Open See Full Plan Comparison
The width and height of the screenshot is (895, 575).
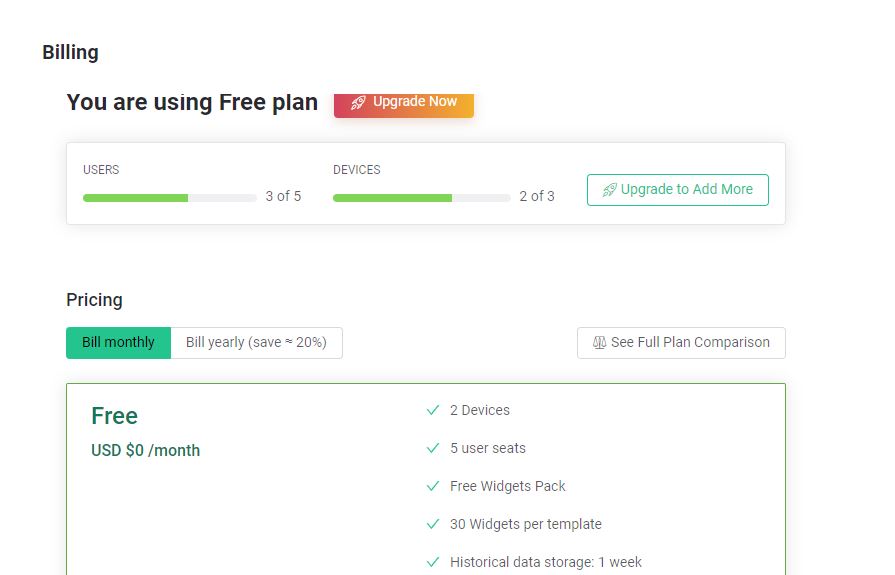pos(681,343)
